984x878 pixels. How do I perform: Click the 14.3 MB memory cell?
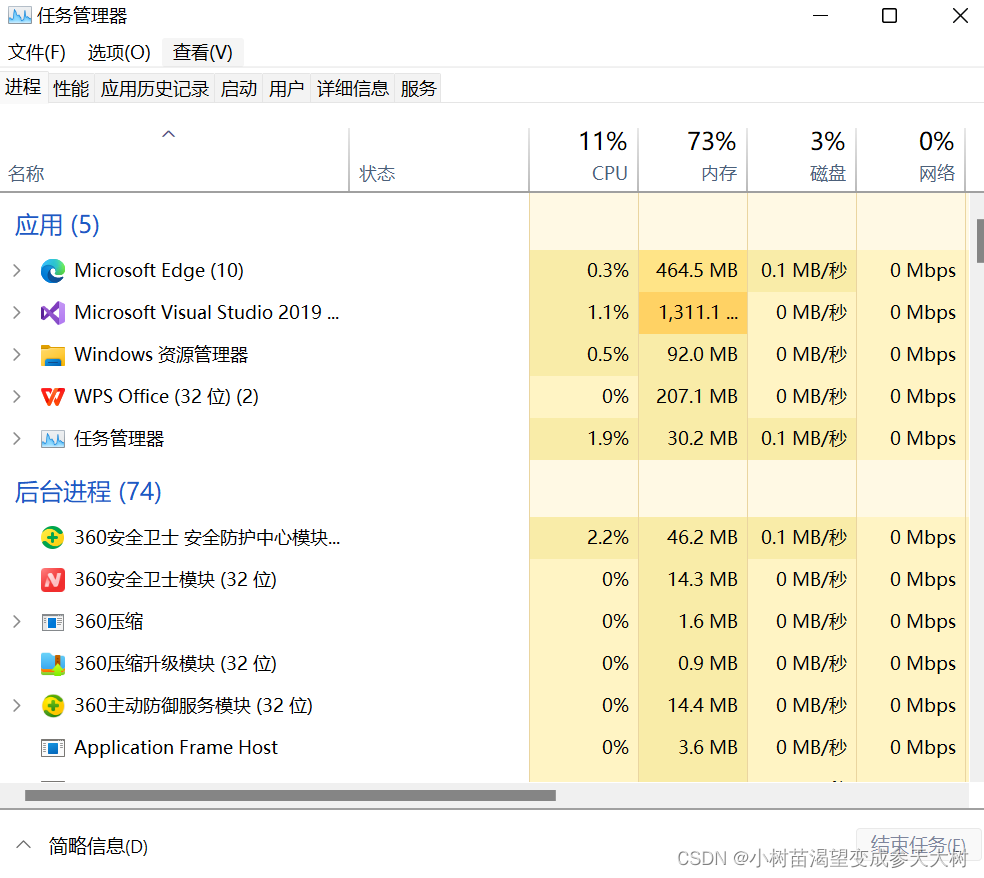[693, 580]
